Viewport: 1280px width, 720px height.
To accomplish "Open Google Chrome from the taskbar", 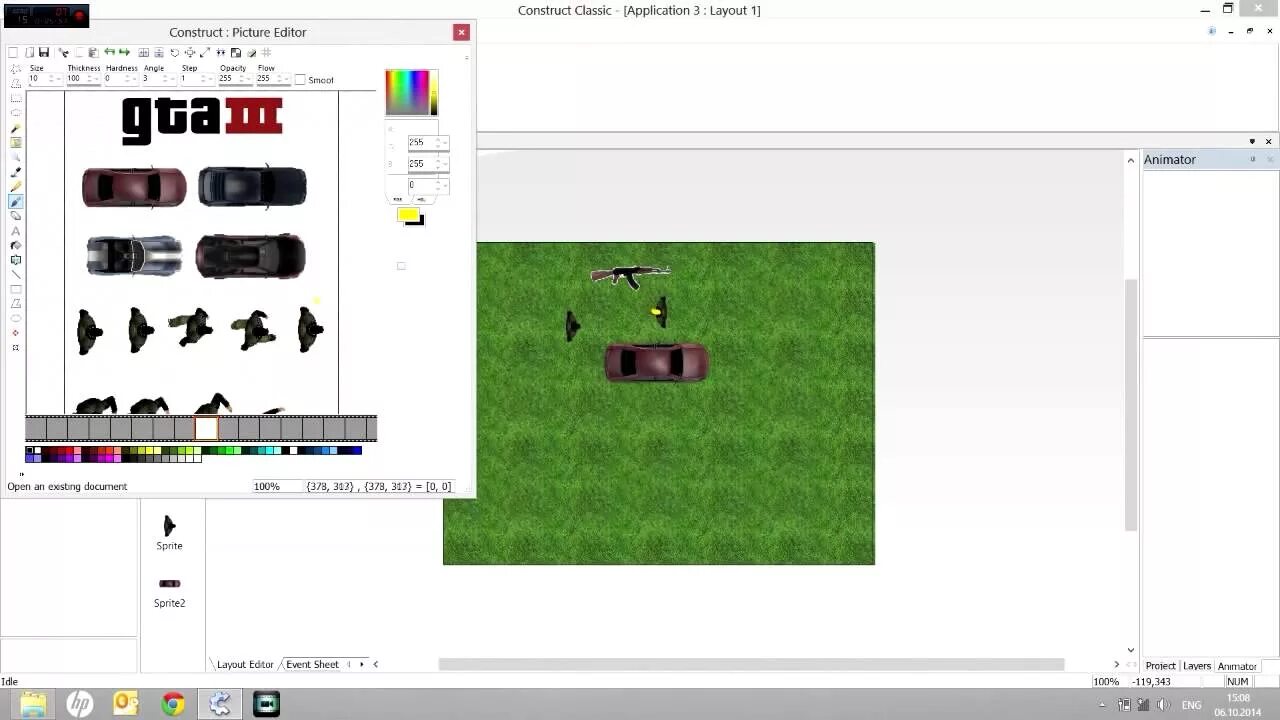I will coord(174,704).
